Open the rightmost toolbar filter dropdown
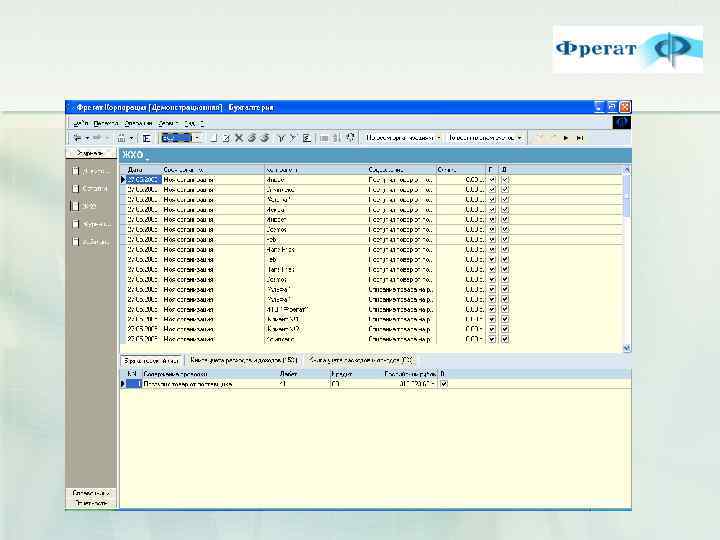 point(520,138)
